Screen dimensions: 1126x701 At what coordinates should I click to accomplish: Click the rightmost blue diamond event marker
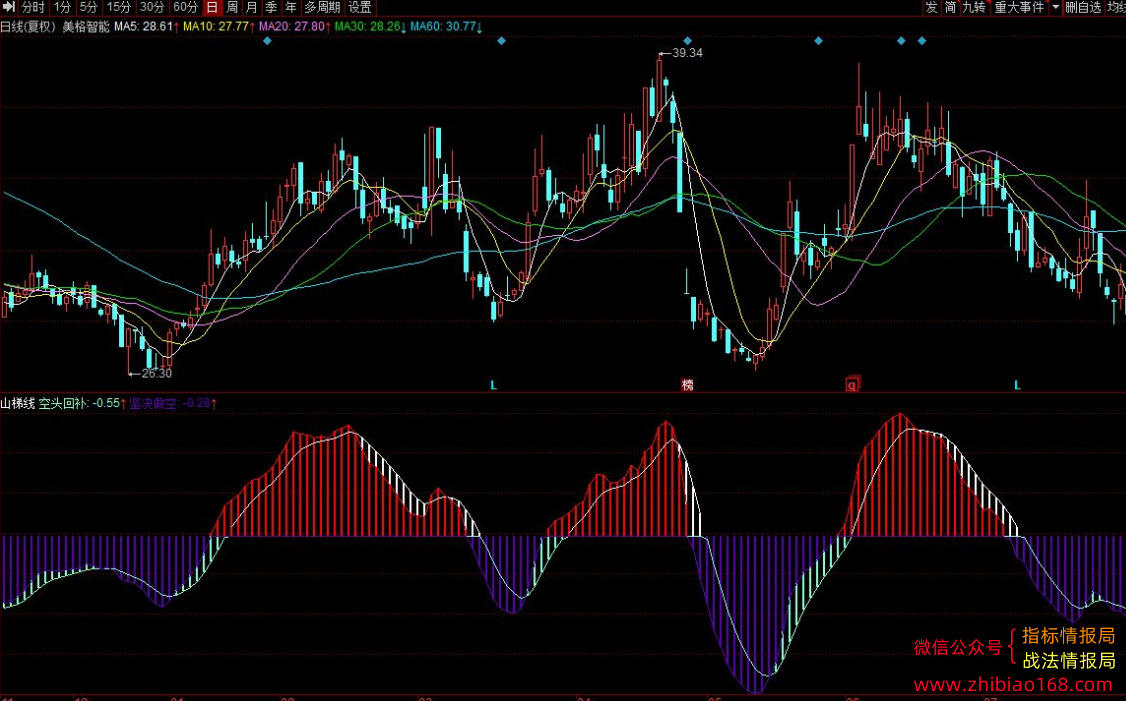(922, 41)
